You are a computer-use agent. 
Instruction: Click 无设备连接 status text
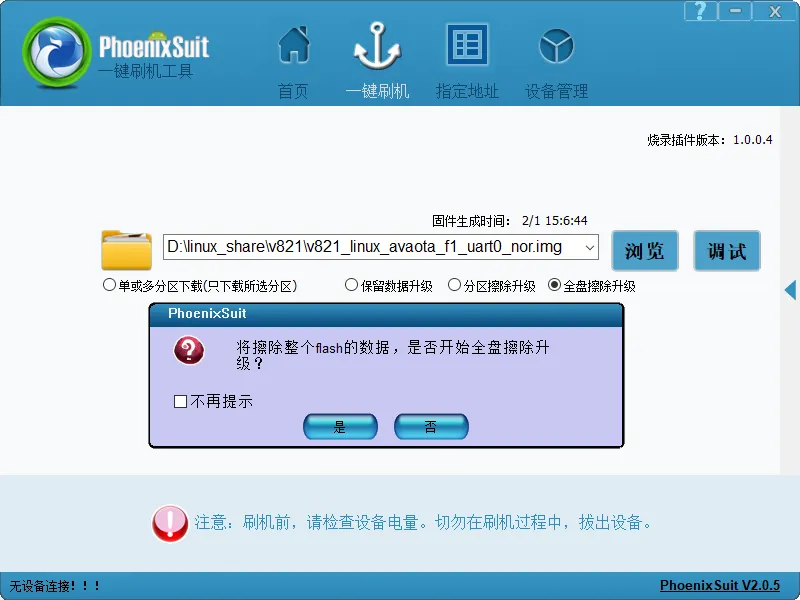pyautogui.click(x=55, y=586)
